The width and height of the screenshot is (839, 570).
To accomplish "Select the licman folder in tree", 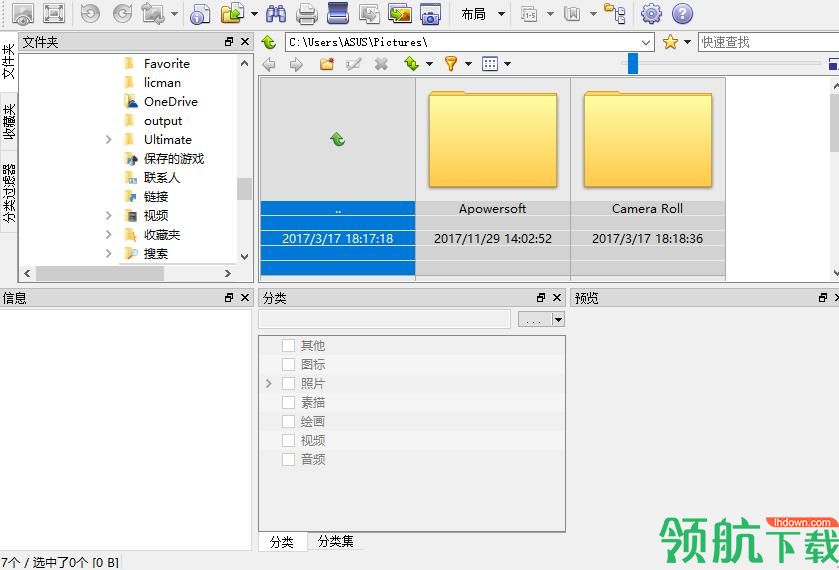I will [162, 82].
